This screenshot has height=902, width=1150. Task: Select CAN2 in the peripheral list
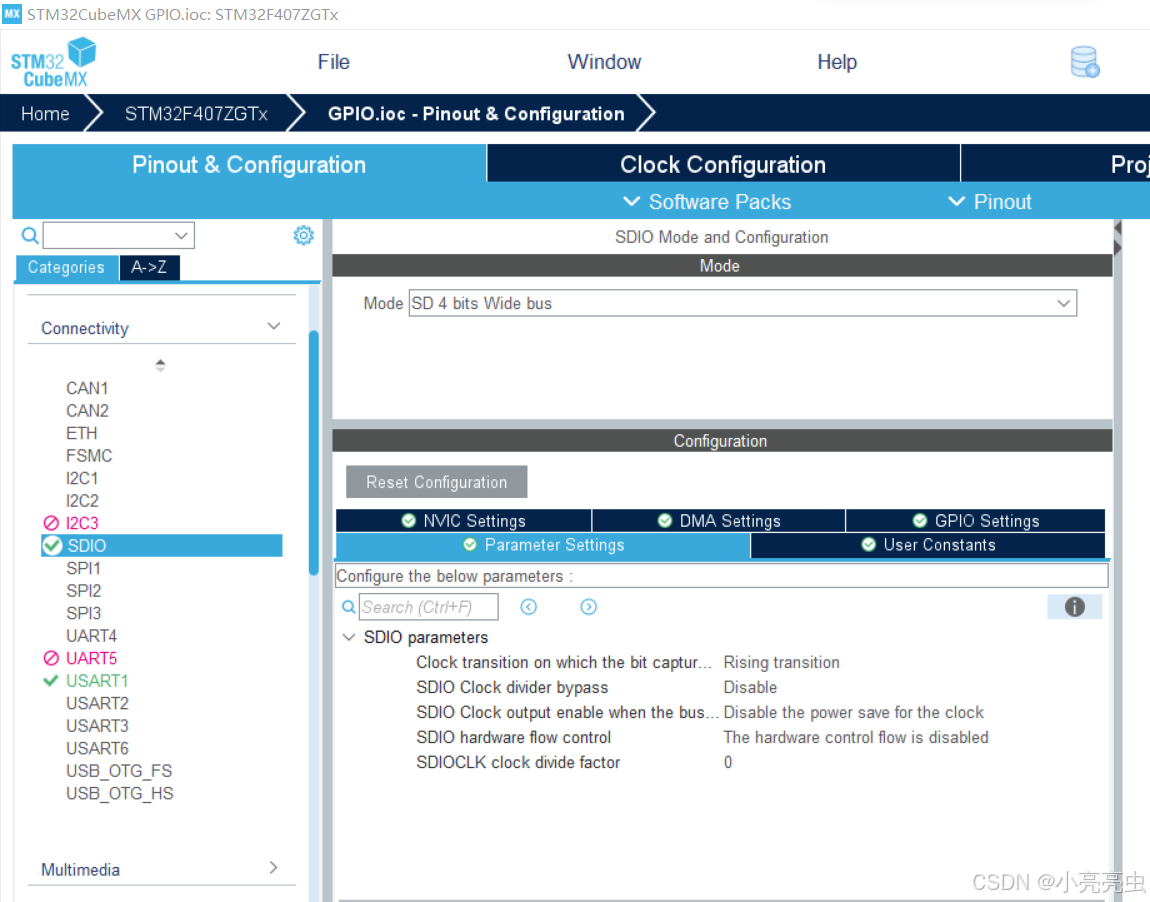87,411
